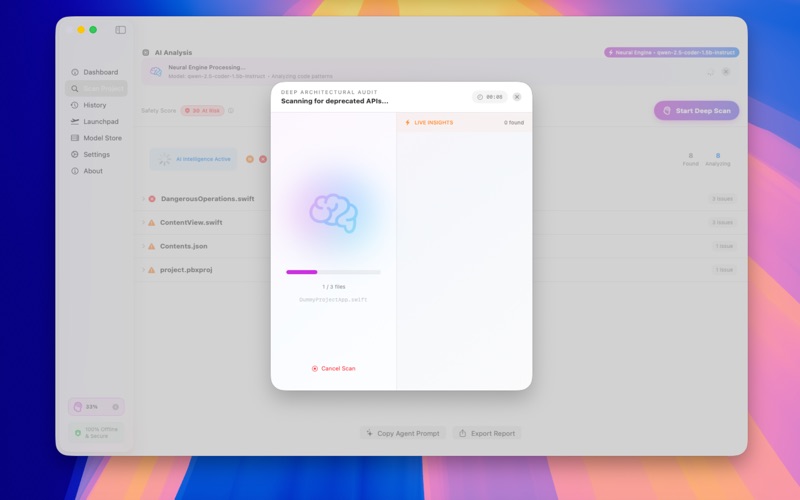Viewport: 800px width, 500px height.
Task: Select DangerousOperations.swift file name
Action: pyautogui.click(x=208, y=199)
